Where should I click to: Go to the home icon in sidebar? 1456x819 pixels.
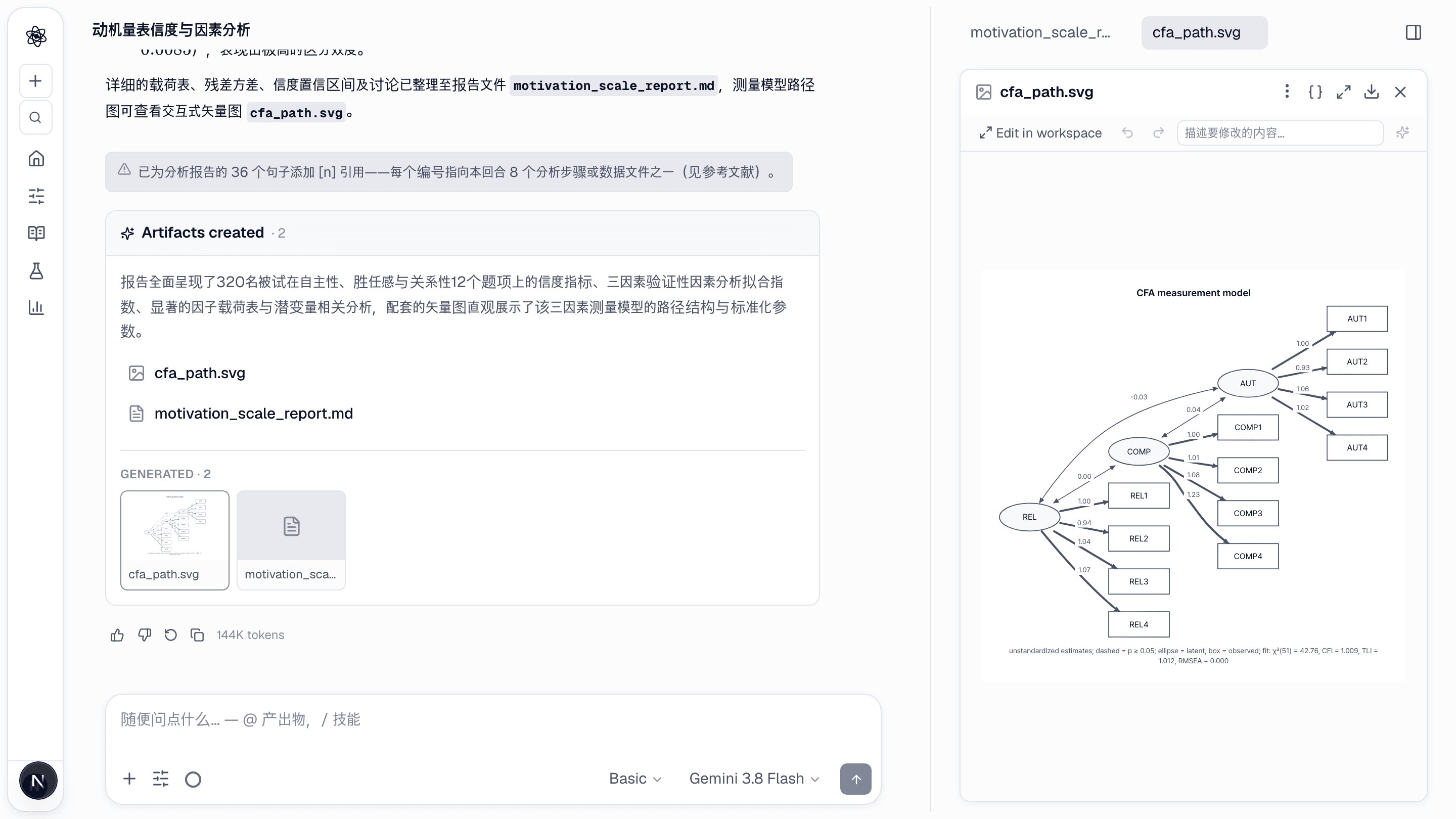click(x=36, y=158)
